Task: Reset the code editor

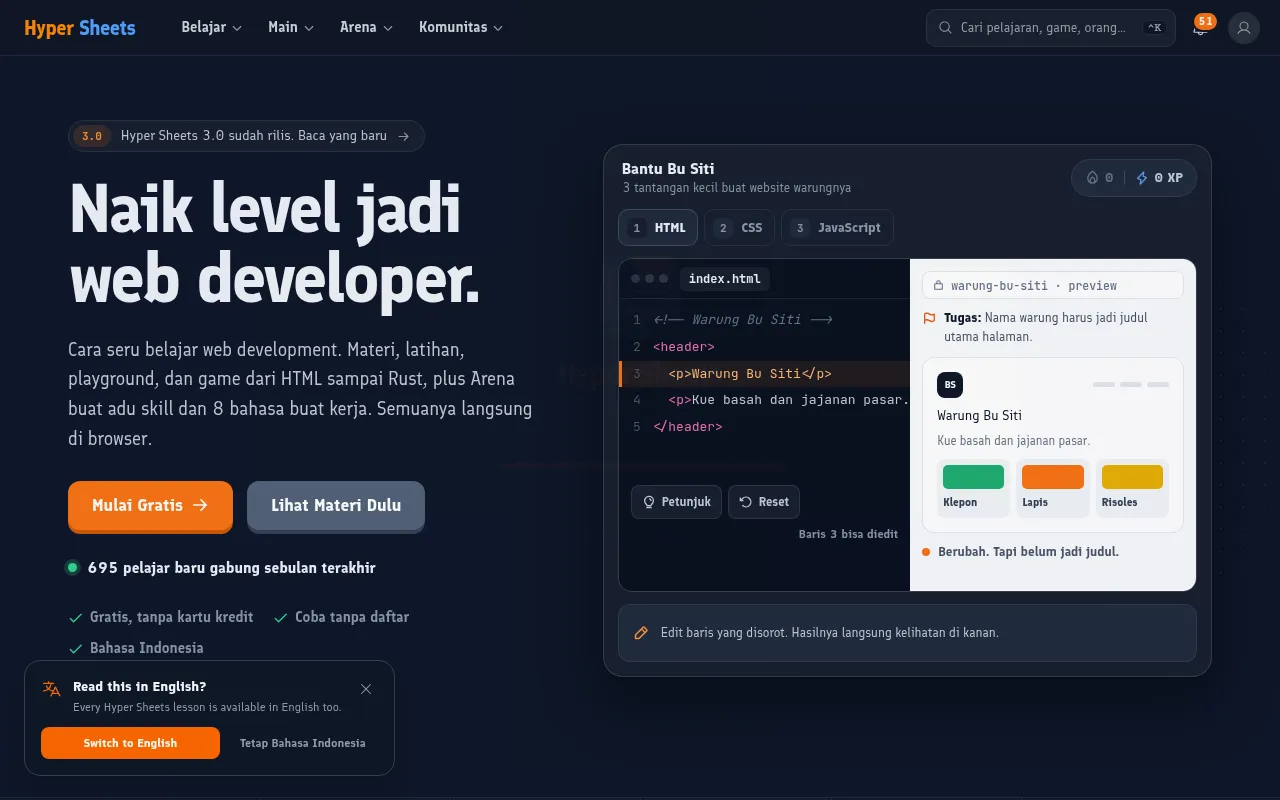Action: pyautogui.click(x=764, y=502)
